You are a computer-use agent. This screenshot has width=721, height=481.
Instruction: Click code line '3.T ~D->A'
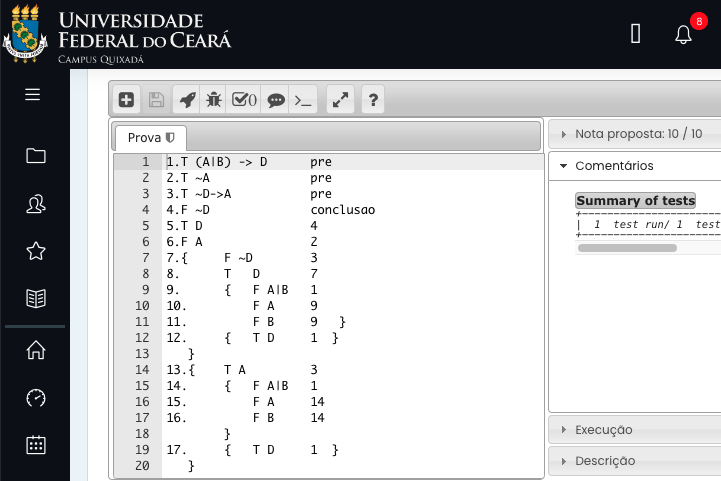(199, 194)
